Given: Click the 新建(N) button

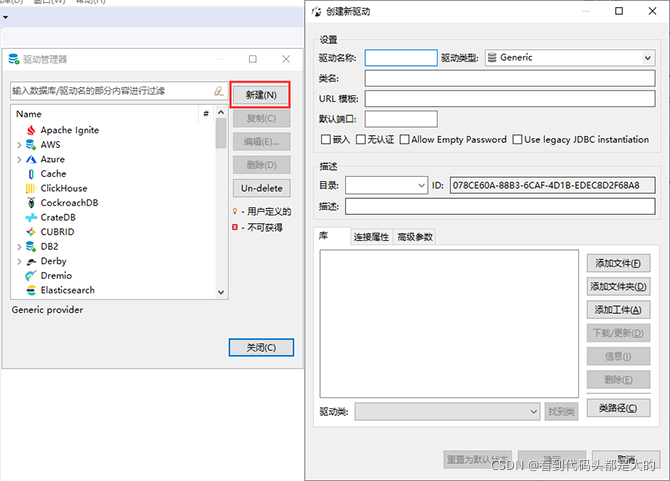Looking at the screenshot, I should [x=261, y=95].
